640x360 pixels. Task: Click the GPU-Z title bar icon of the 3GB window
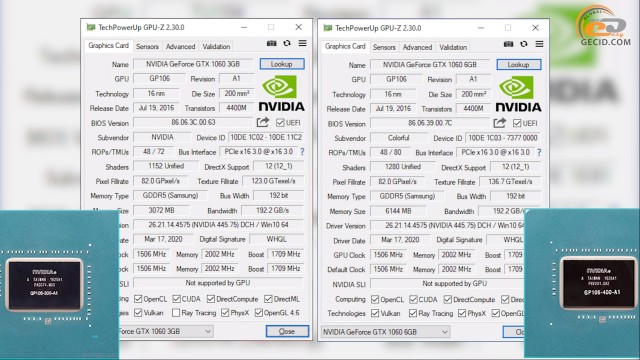click(x=91, y=27)
